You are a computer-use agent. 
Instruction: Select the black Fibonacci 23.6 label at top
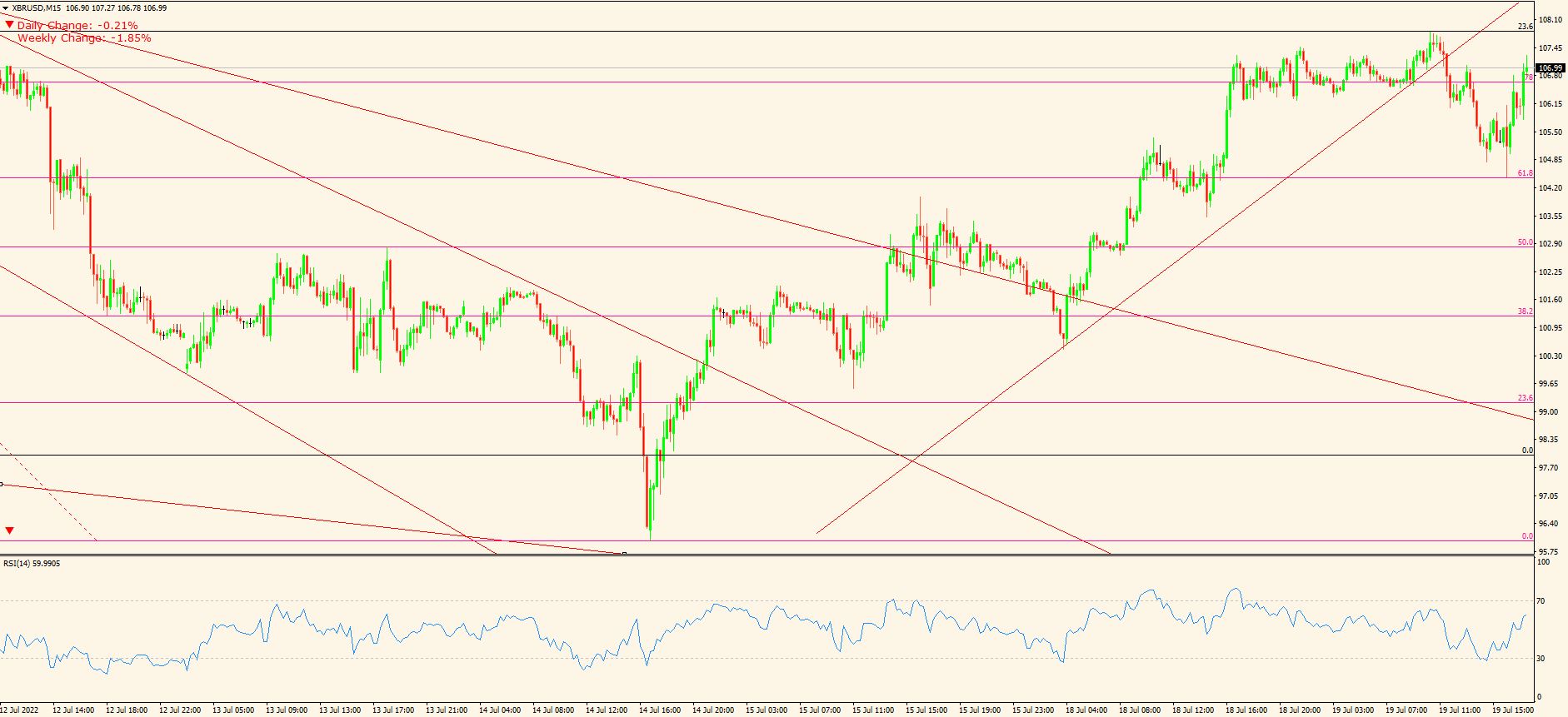coord(1525,27)
